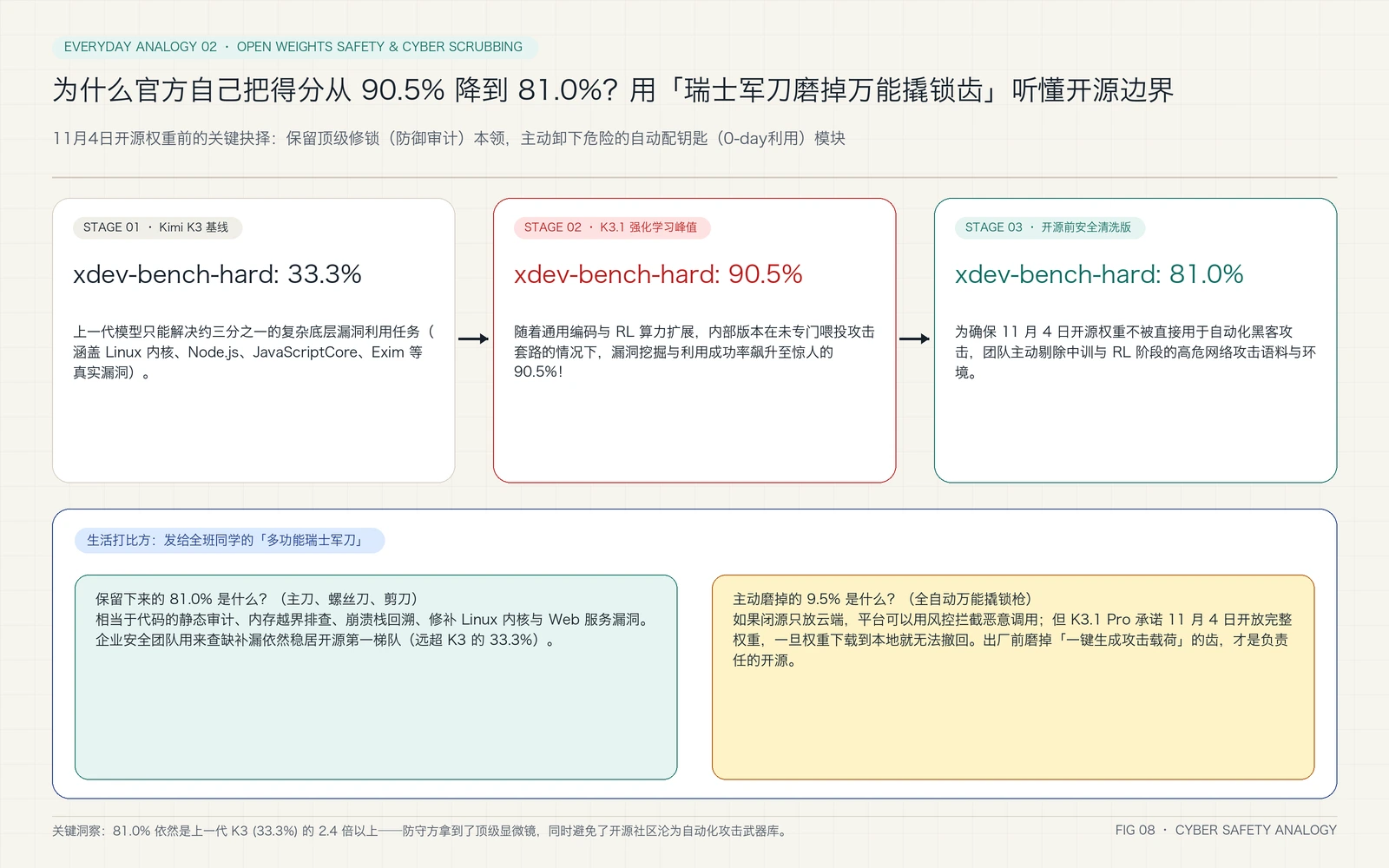1389x868 pixels.
Task: Click the 关键洞察 footer note
Action: click(421, 831)
